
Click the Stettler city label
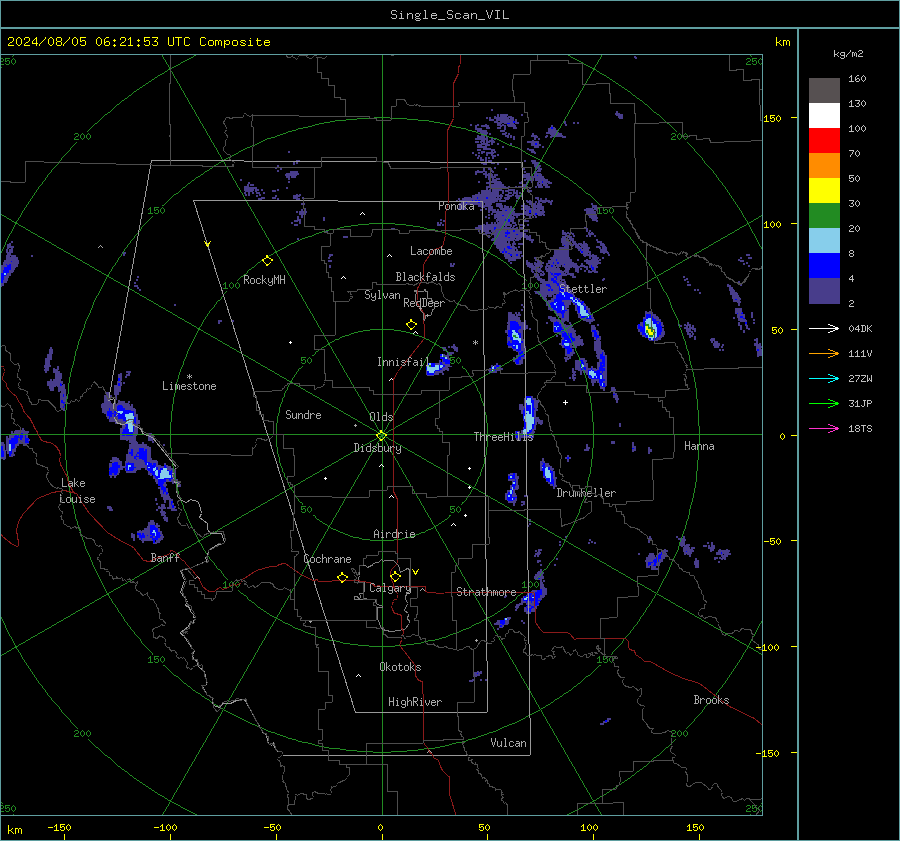(583, 289)
